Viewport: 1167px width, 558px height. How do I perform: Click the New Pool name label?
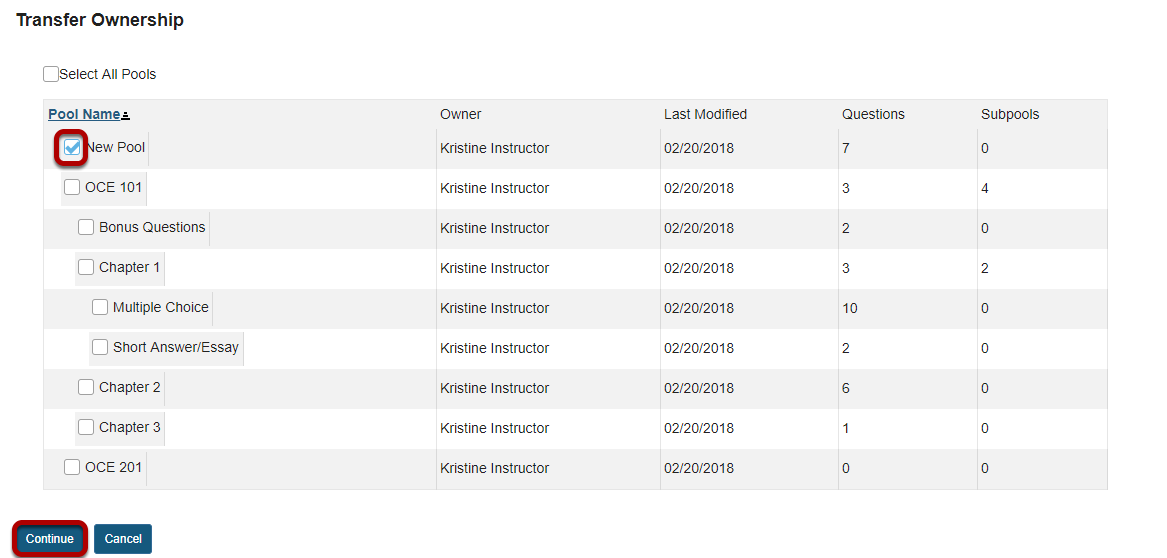pos(115,147)
